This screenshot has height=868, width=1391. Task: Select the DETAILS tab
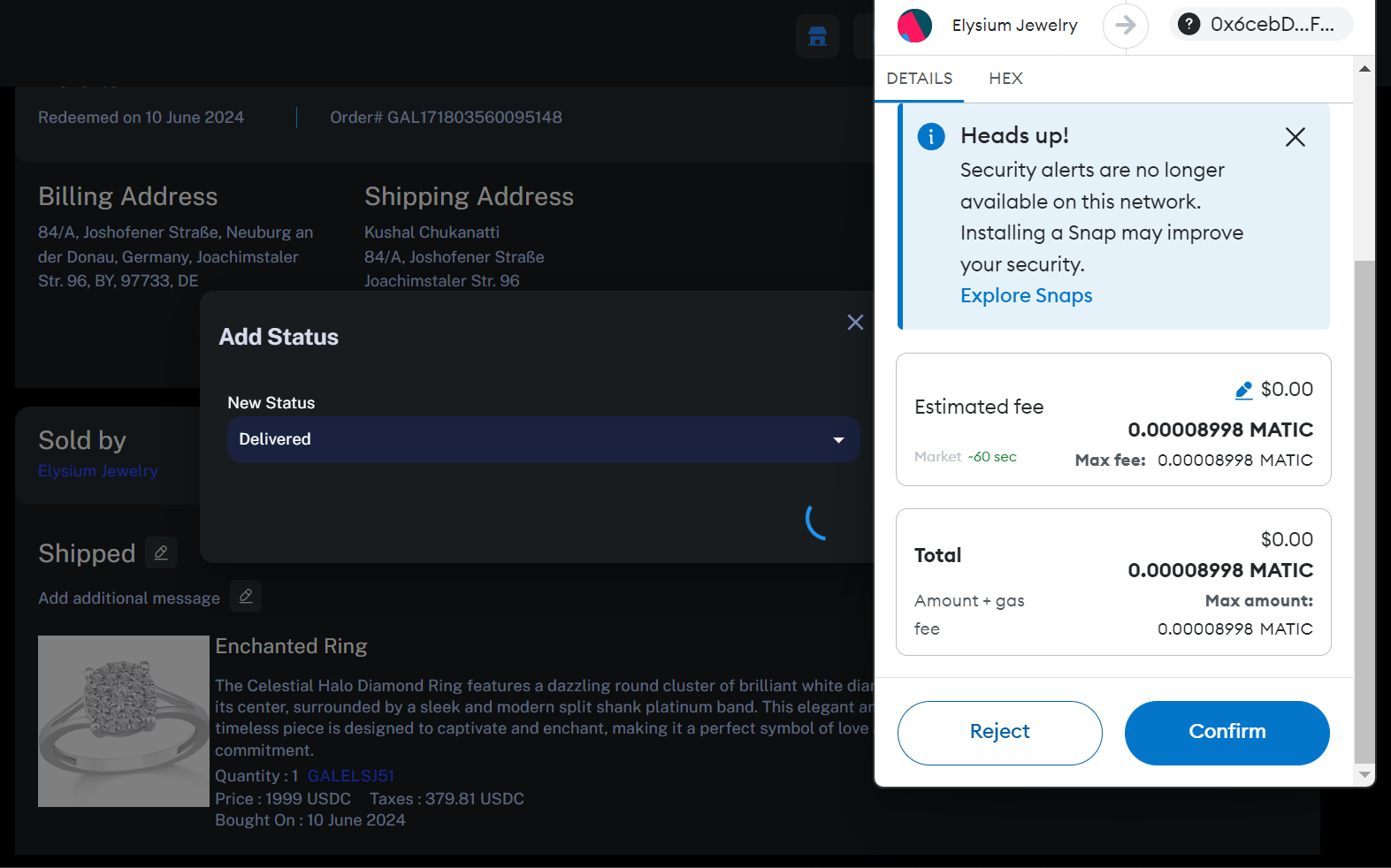pos(920,79)
